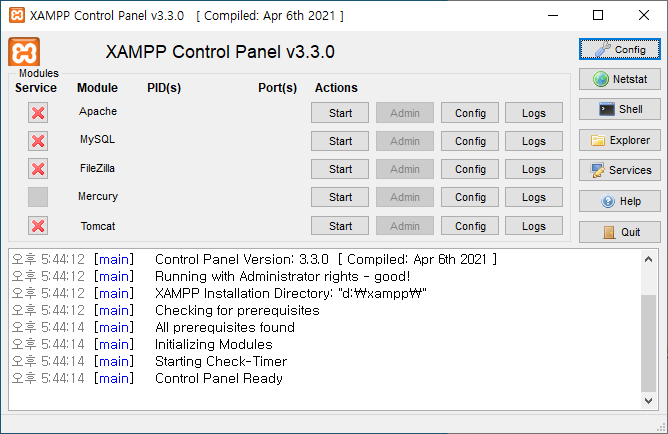668x434 pixels.
Task: Open the FileZilla Logs menu
Action: 534,169
